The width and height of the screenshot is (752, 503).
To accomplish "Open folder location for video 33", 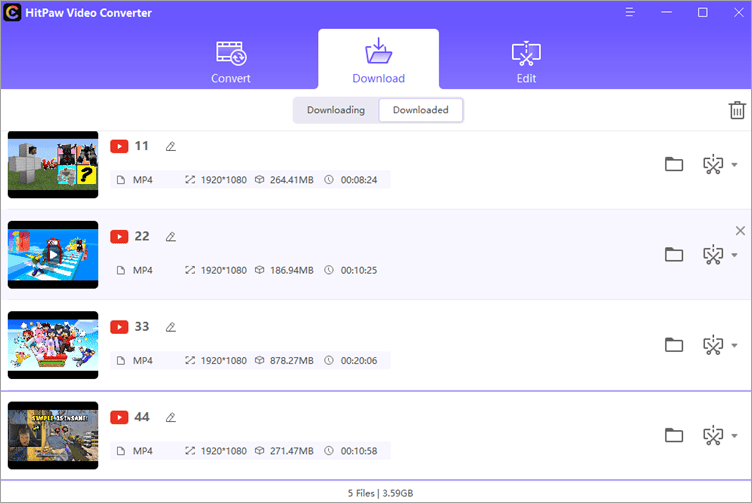I will coord(674,345).
